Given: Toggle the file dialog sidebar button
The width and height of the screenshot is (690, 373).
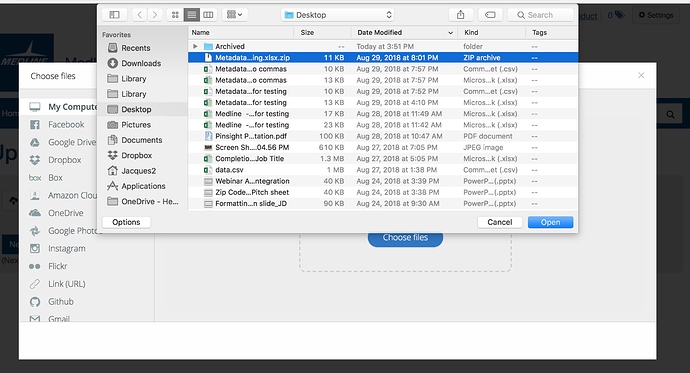Looking at the screenshot, I should 114,15.
